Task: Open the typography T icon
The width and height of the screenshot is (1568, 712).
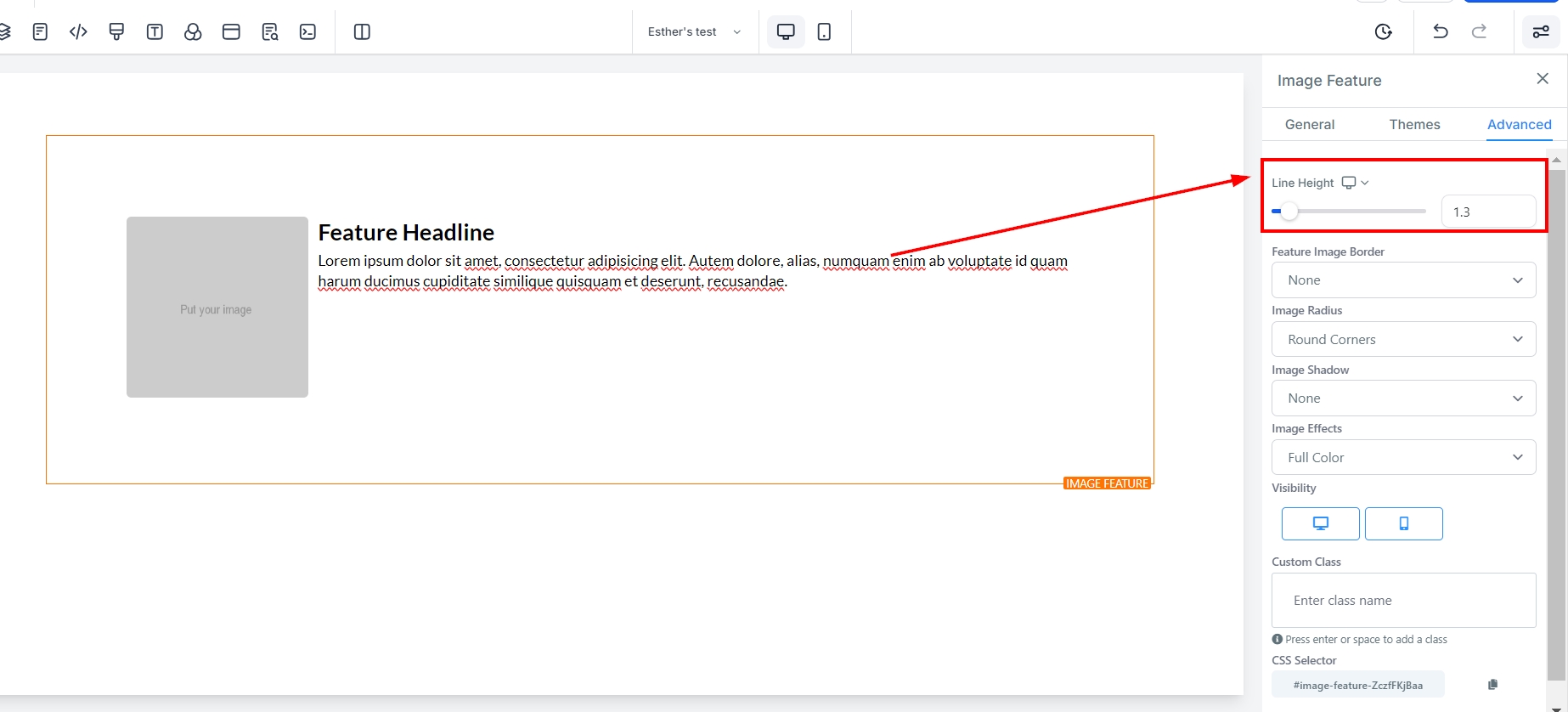Action: [x=155, y=32]
